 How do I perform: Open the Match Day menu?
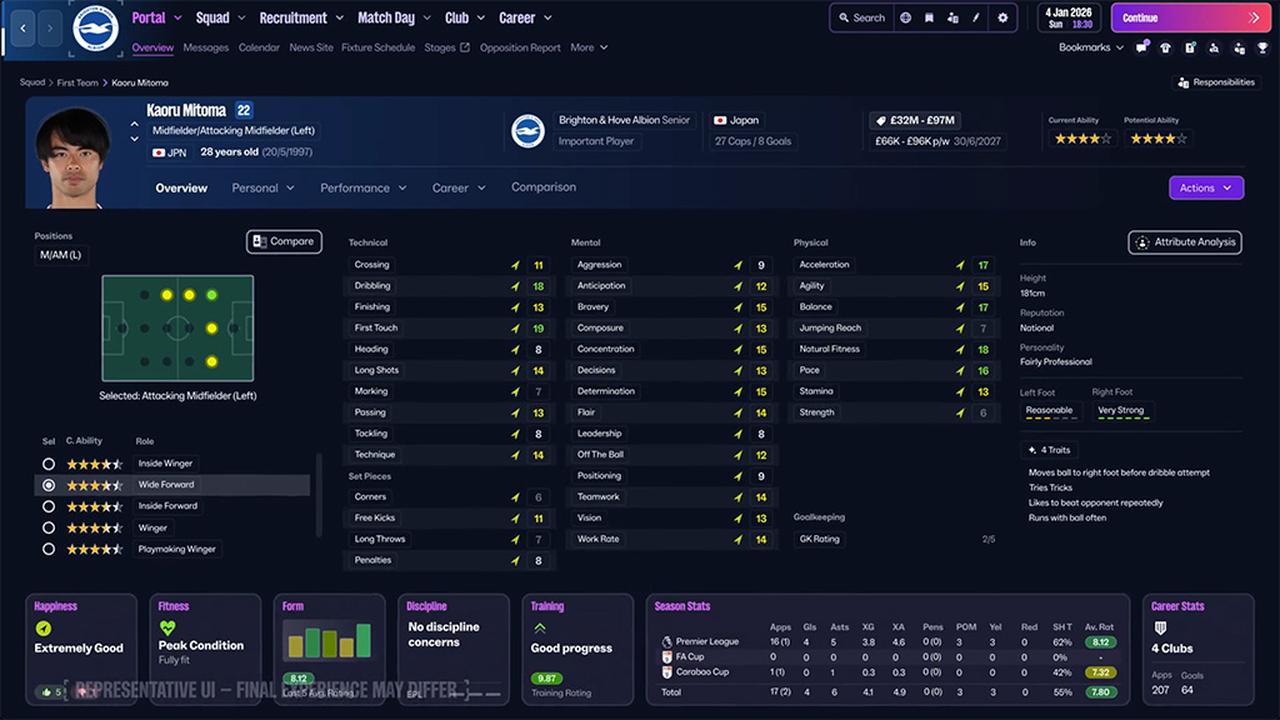[386, 17]
